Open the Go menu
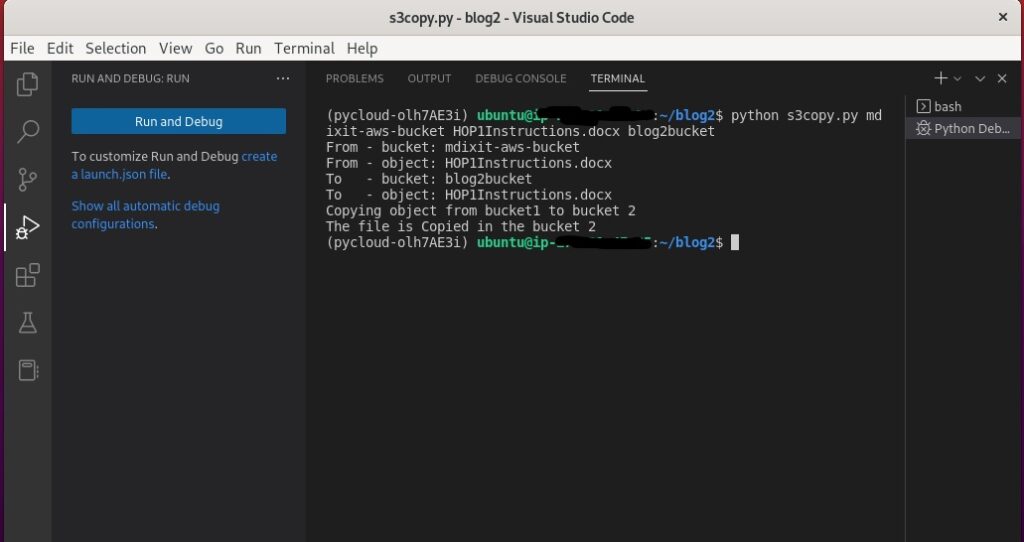Screen dimensions: 1024x542 point(214,48)
